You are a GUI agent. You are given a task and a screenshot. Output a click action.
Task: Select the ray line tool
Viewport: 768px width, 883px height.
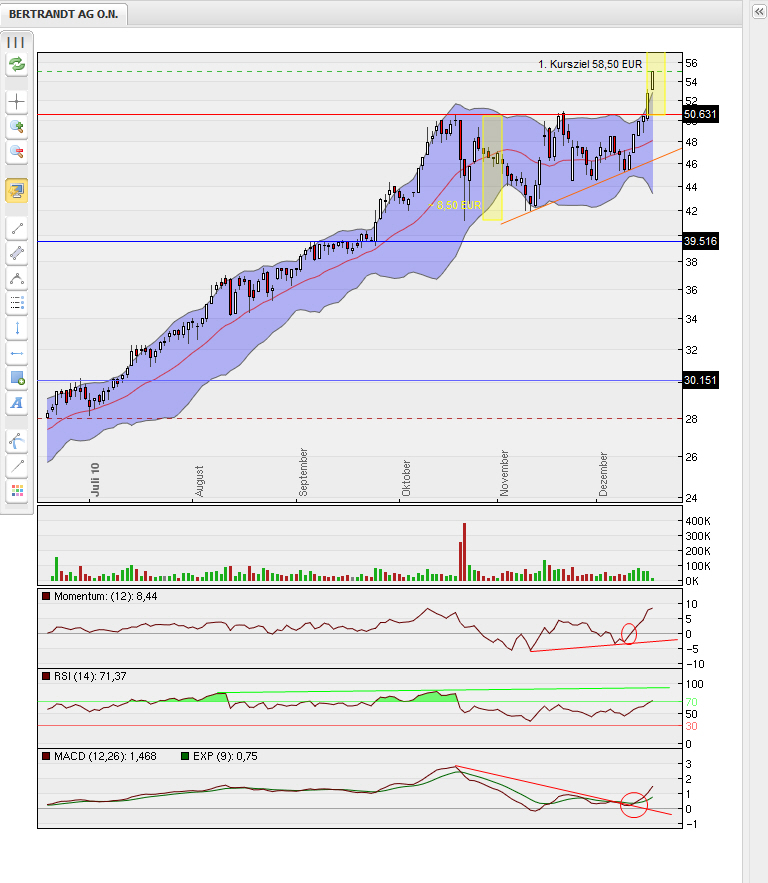click(17, 466)
